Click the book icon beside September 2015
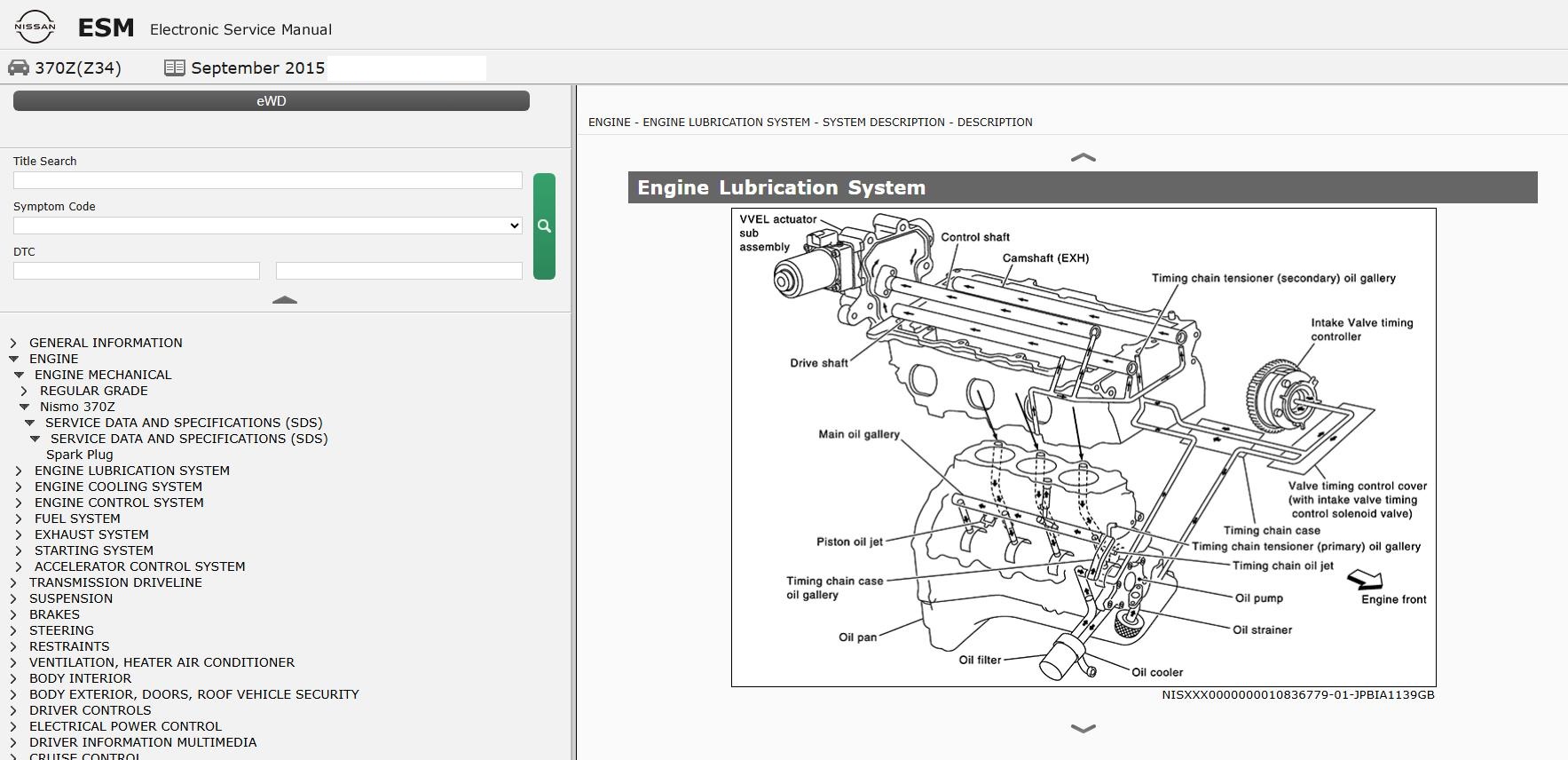The width and height of the screenshot is (1568, 760). click(x=175, y=67)
